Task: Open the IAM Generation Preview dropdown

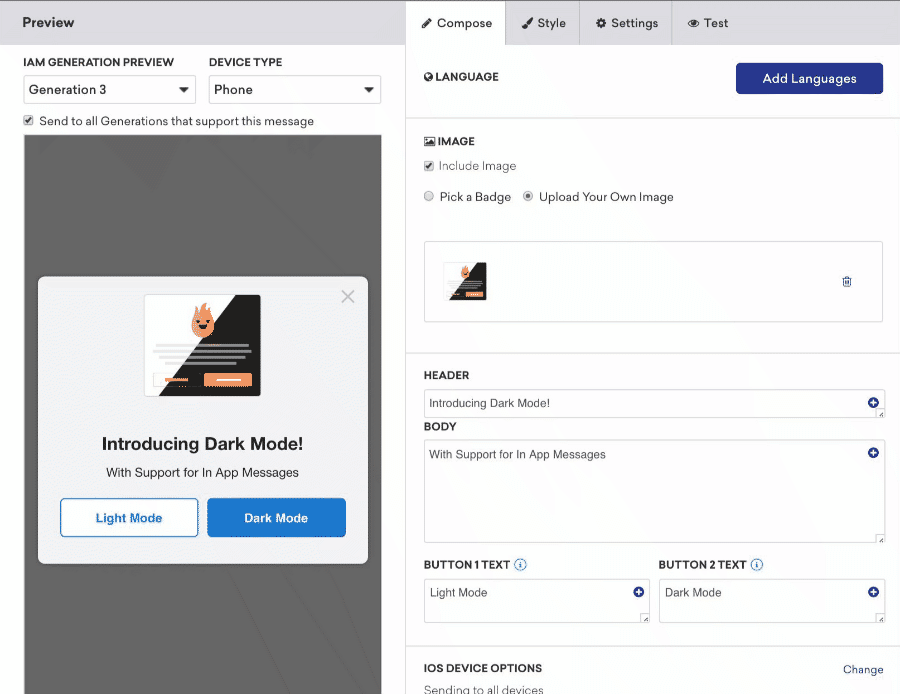Action: [109, 90]
